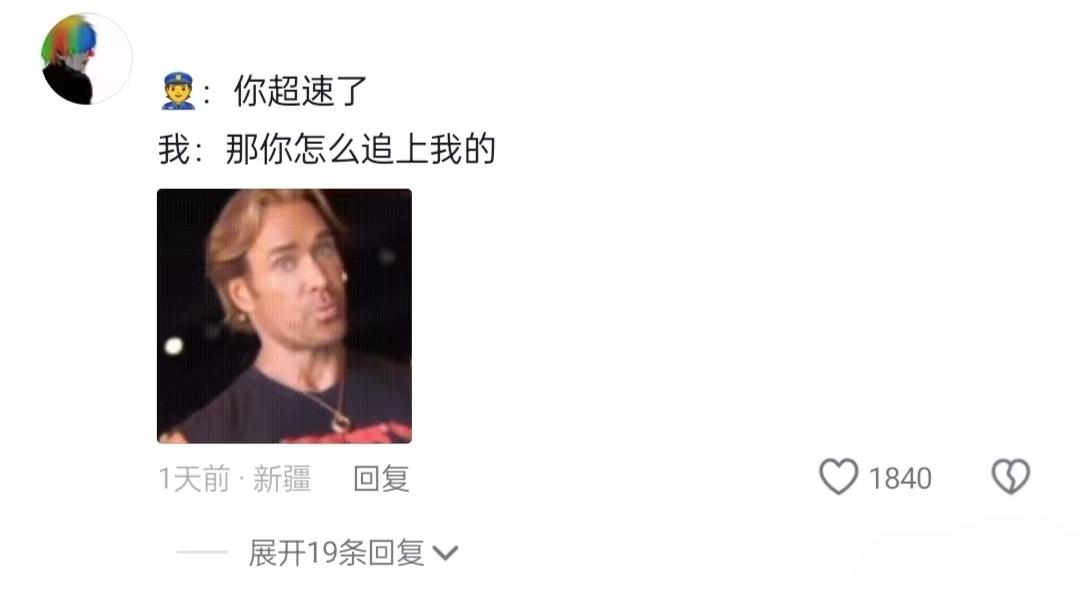The width and height of the screenshot is (1080, 592).
Task: Click the police officer emoji in the comment
Action: [178, 91]
